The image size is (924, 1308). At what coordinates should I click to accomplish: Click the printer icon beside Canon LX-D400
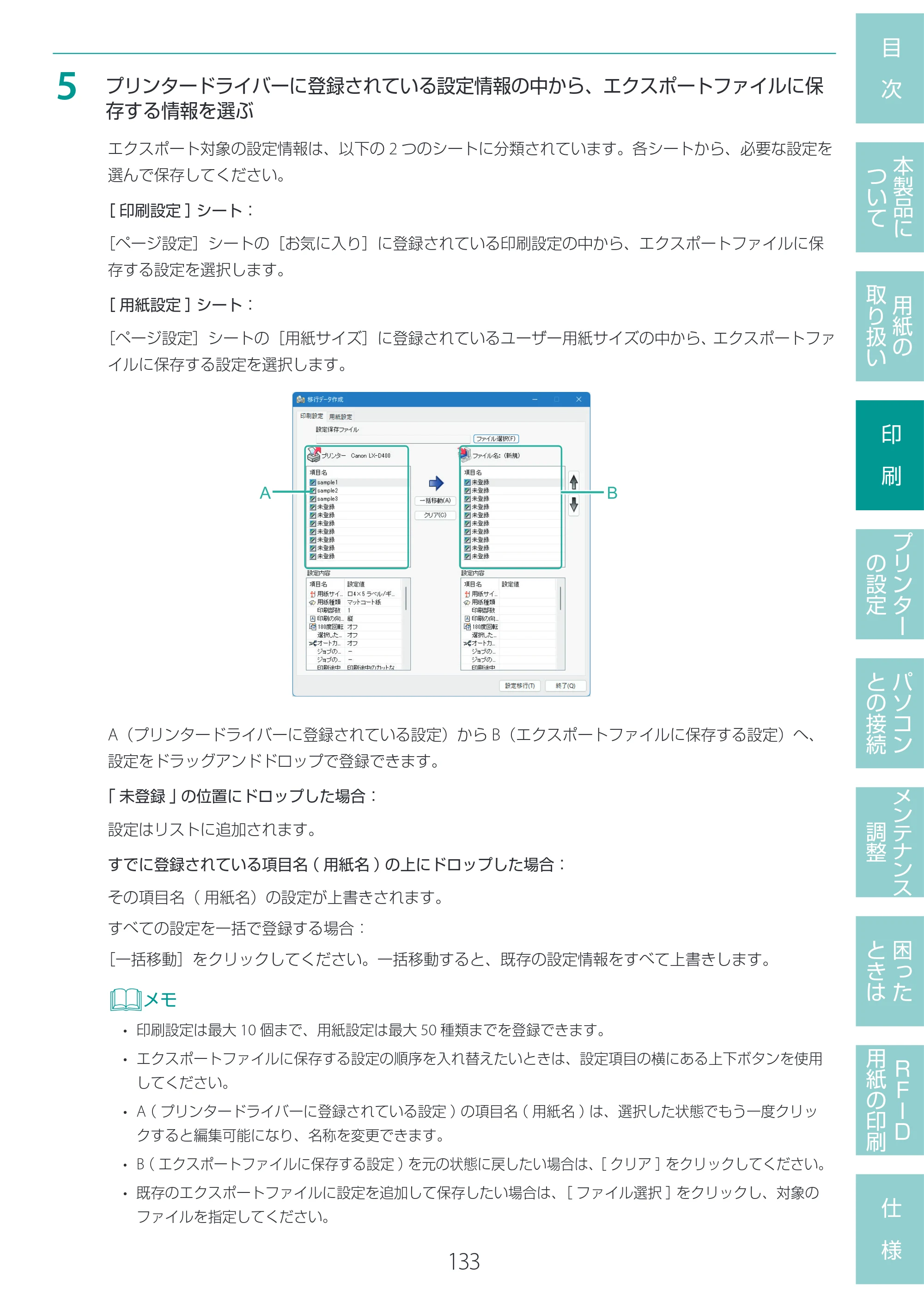[x=313, y=455]
